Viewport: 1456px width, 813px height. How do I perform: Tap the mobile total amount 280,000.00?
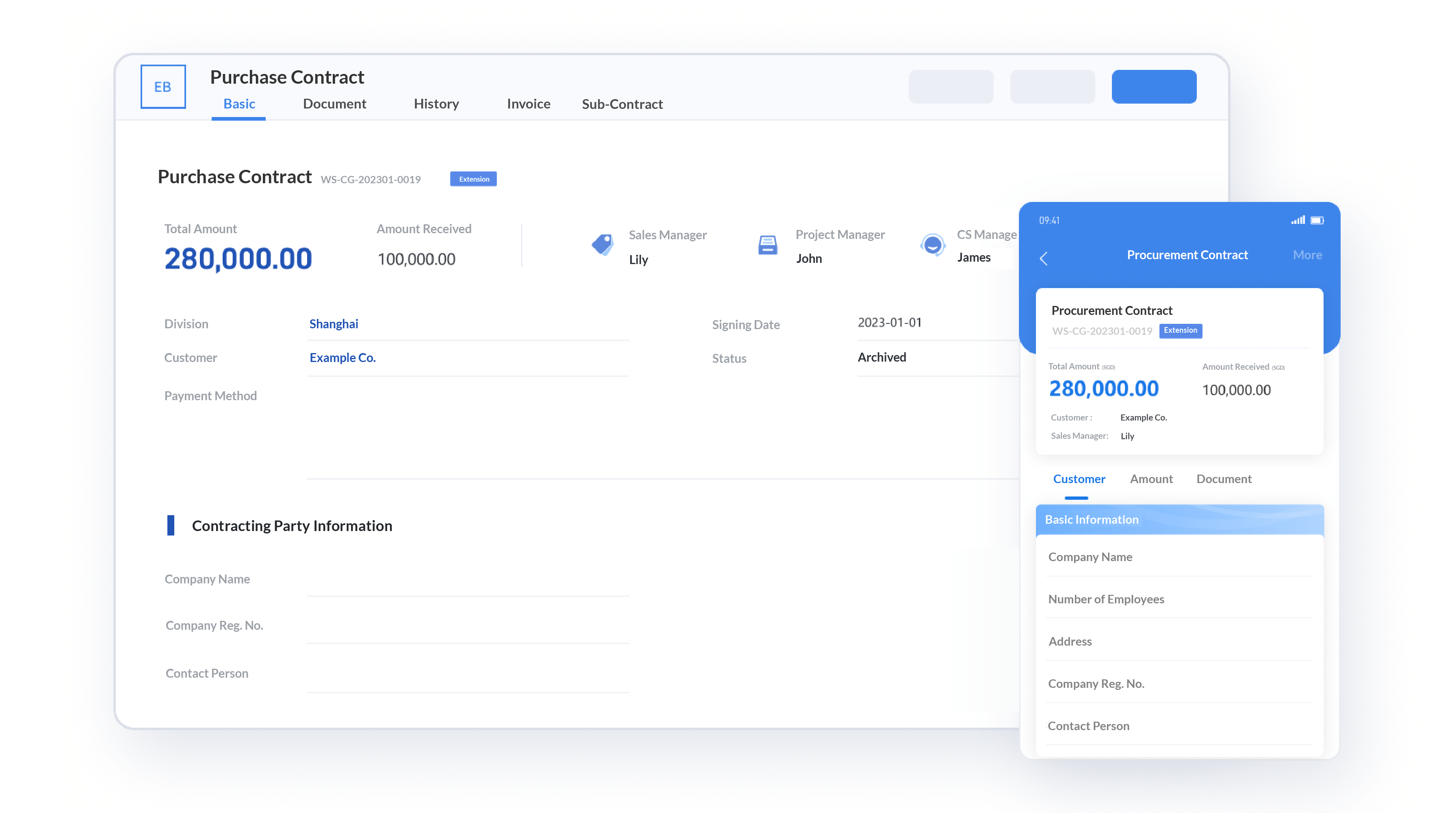(1104, 389)
